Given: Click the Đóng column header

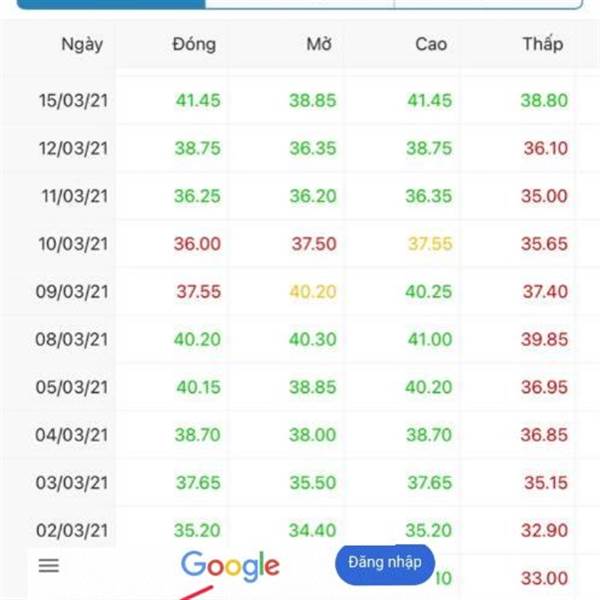Looking at the screenshot, I should [194, 44].
